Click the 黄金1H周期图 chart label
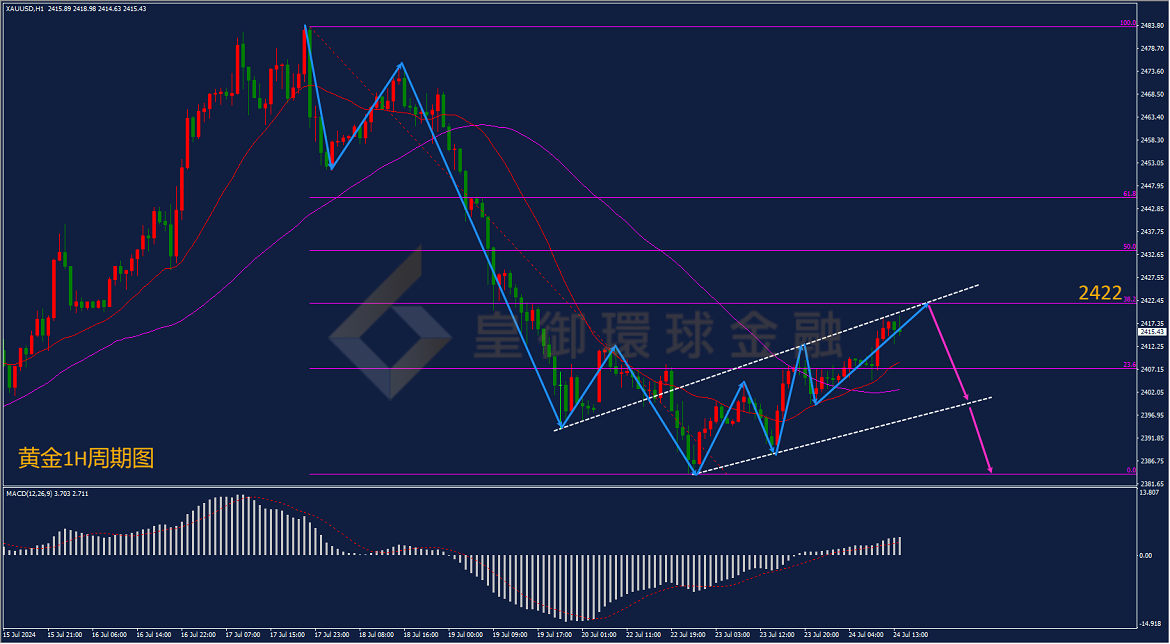Viewport: 1170px width, 644px height. pos(86,458)
